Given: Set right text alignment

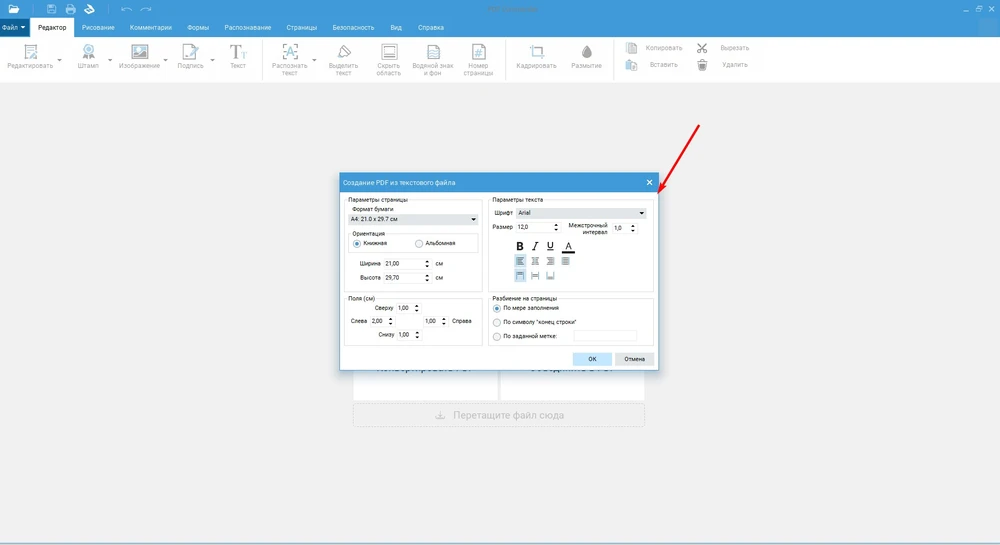Looking at the screenshot, I should tap(550, 261).
